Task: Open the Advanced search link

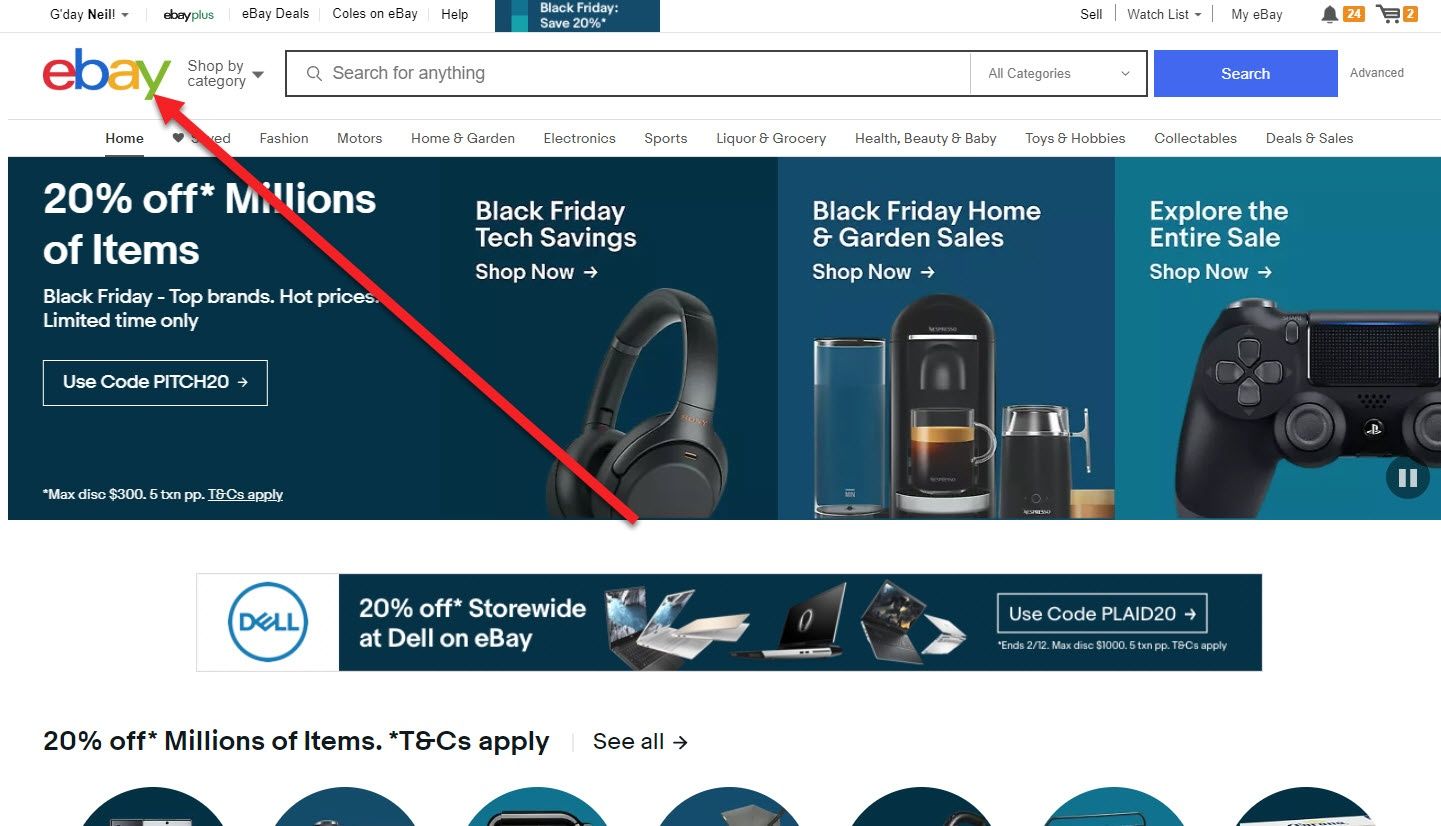Action: click(1376, 73)
